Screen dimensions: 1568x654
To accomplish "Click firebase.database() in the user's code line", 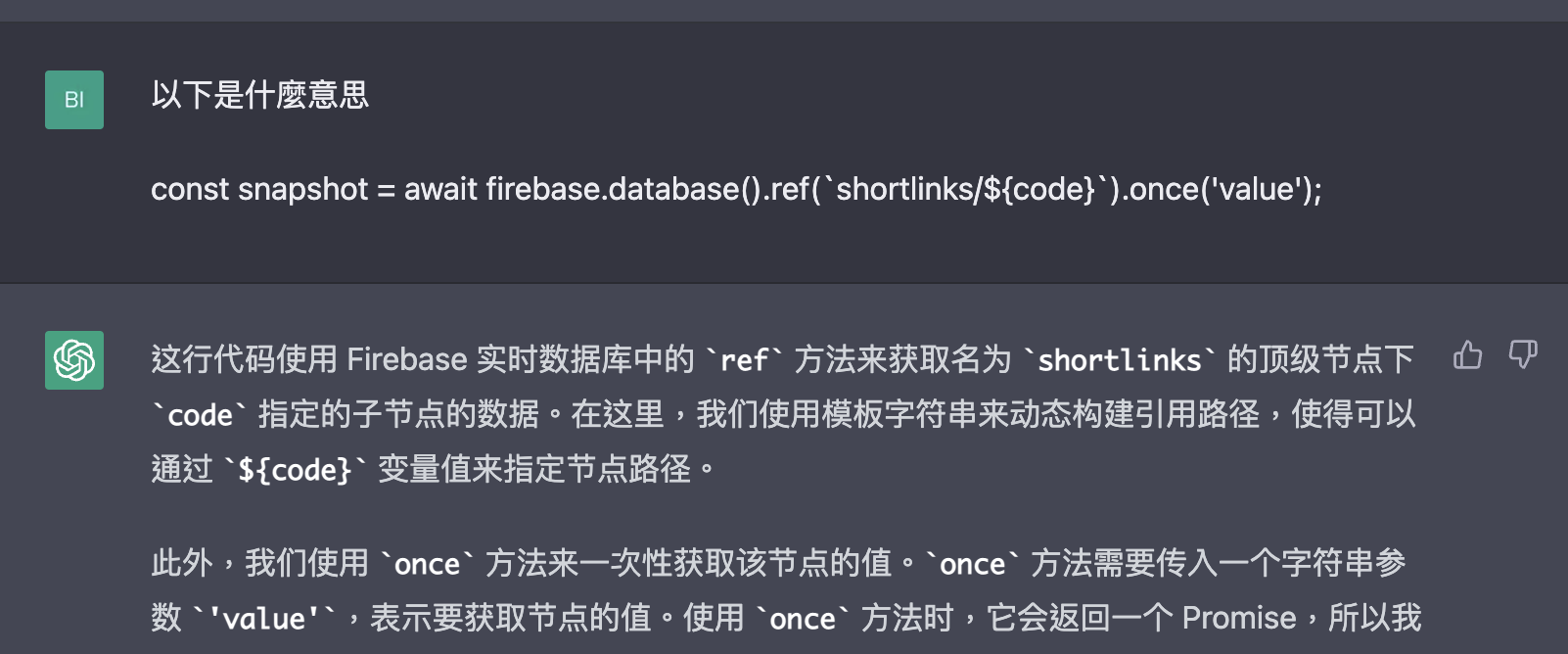I will 623,189.
